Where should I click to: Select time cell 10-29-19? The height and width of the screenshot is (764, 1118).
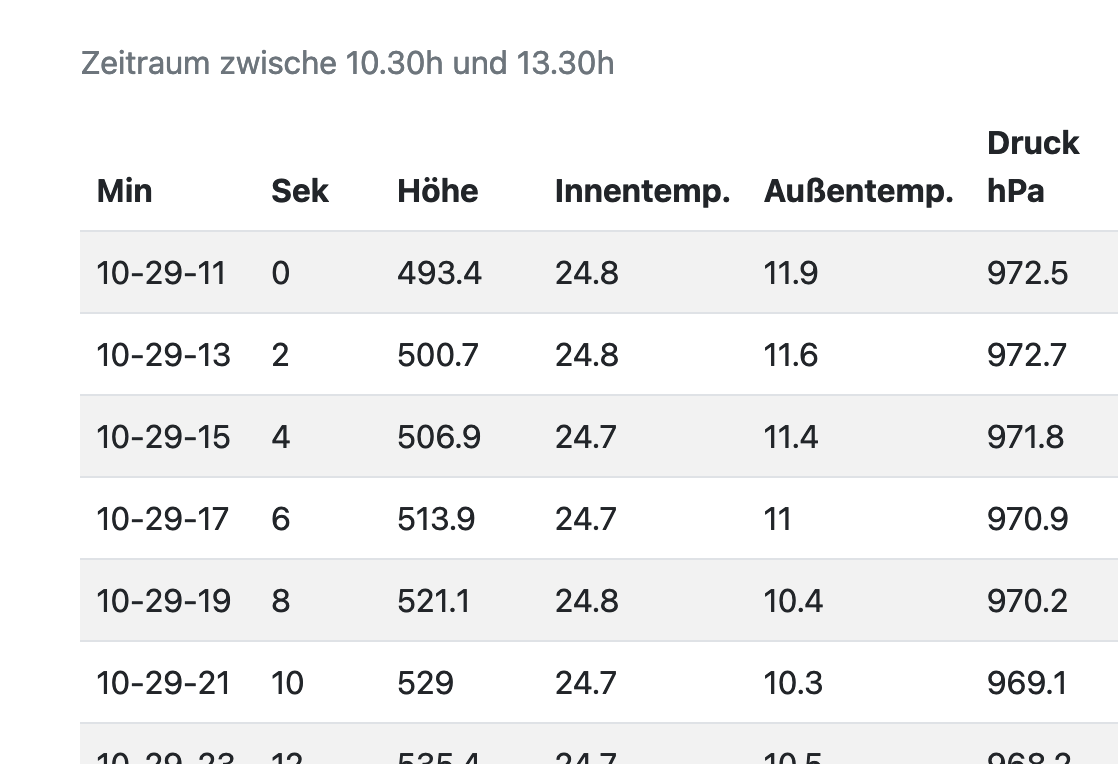[x=163, y=601]
